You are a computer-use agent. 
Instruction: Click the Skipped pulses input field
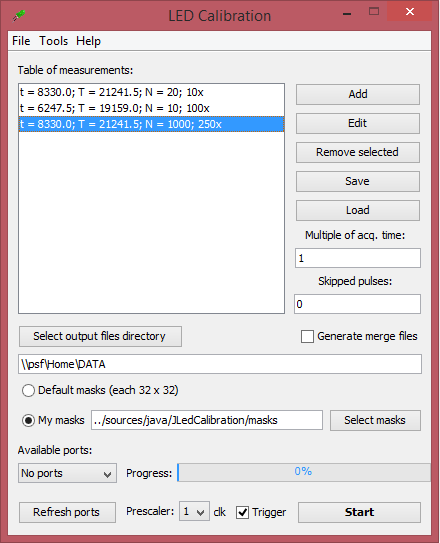tap(357, 304)
